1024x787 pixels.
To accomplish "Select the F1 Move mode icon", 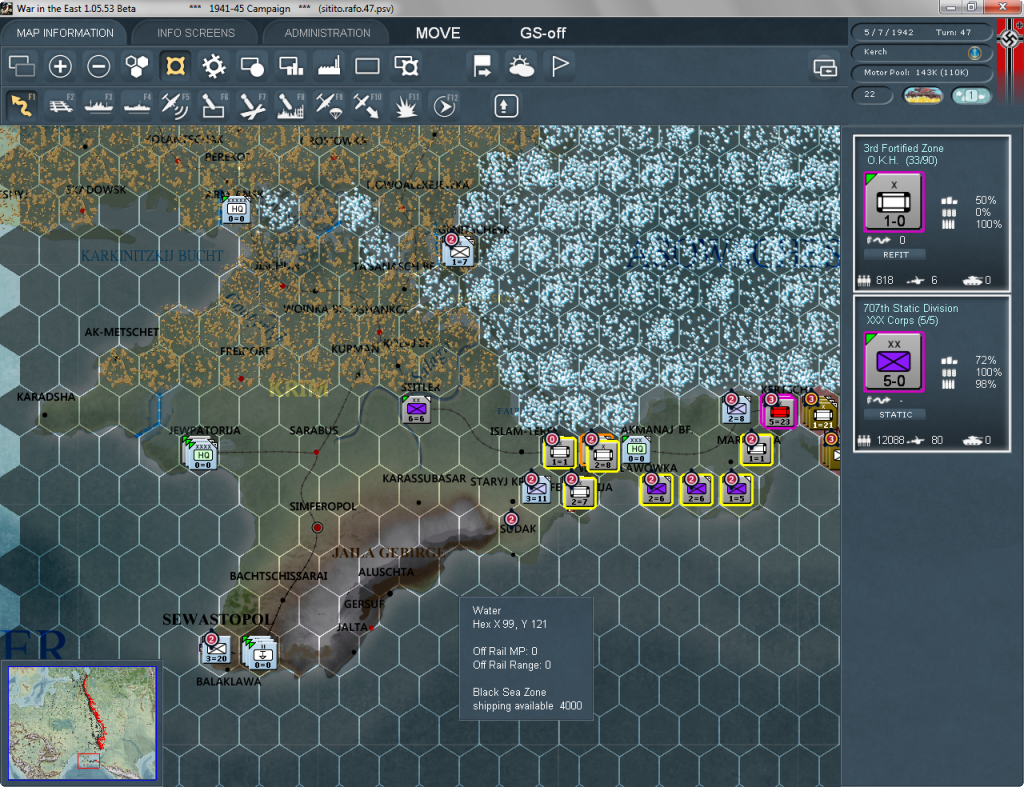I will pyautogui.click(x=22, y=105).
